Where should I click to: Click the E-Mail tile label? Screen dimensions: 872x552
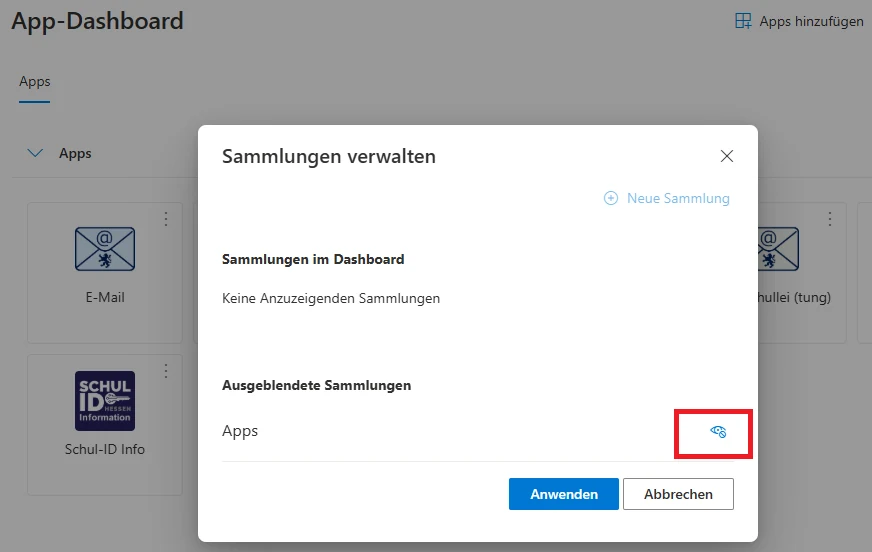click(x=105, y=297)
